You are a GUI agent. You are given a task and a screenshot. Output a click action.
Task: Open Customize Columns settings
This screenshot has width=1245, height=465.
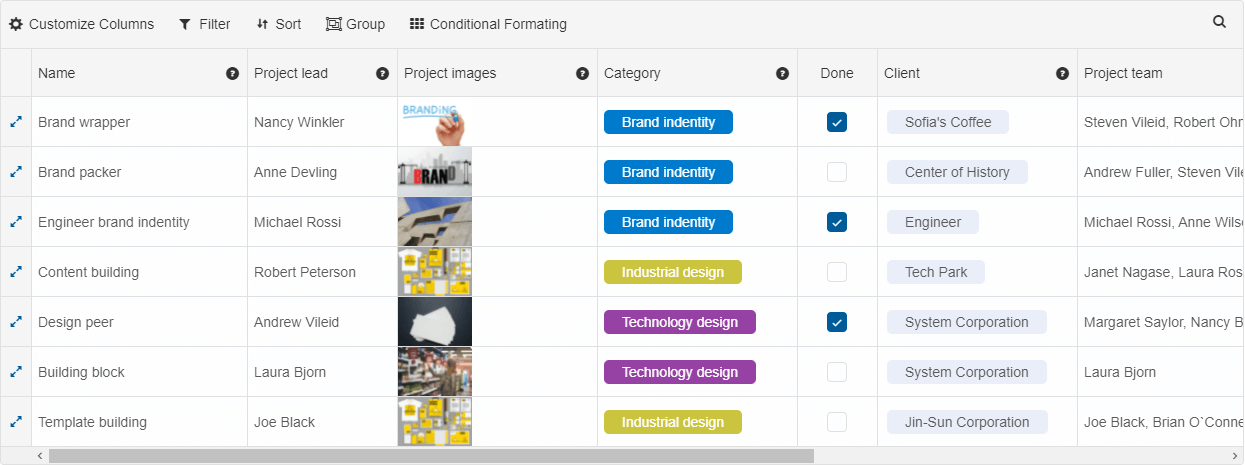click(82, 24)
